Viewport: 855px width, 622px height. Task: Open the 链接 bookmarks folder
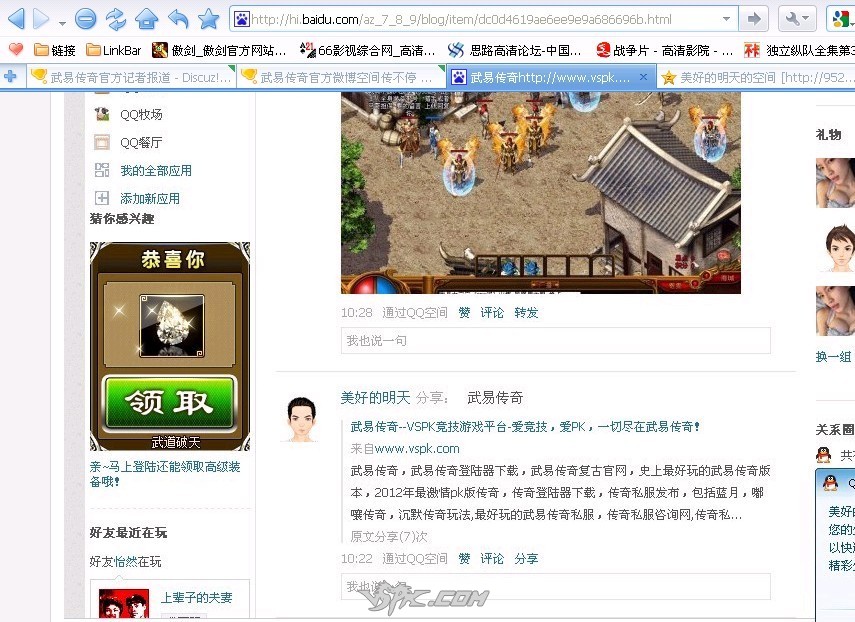55,50
